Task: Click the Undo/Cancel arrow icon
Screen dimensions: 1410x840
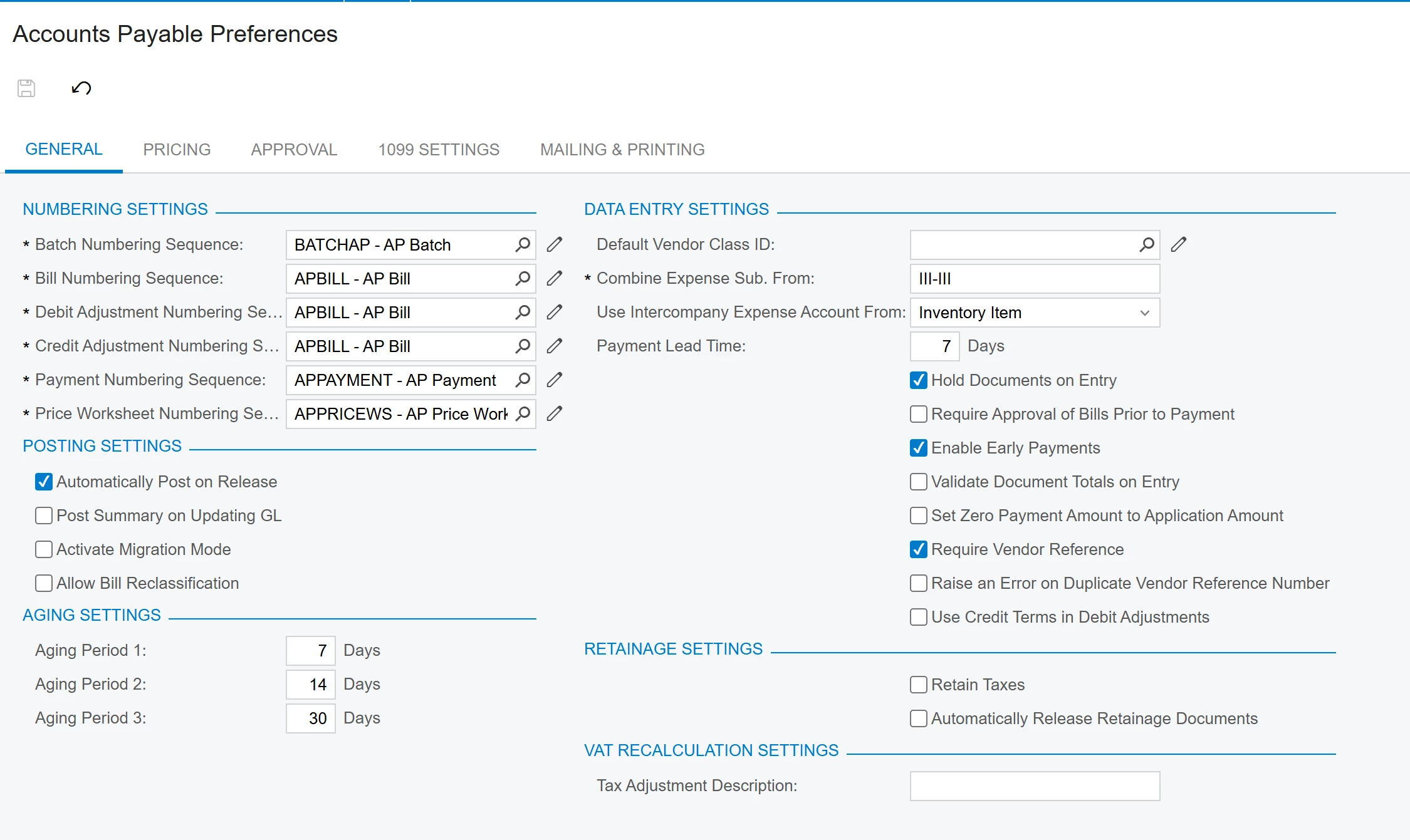Action: tap(81, 88)
